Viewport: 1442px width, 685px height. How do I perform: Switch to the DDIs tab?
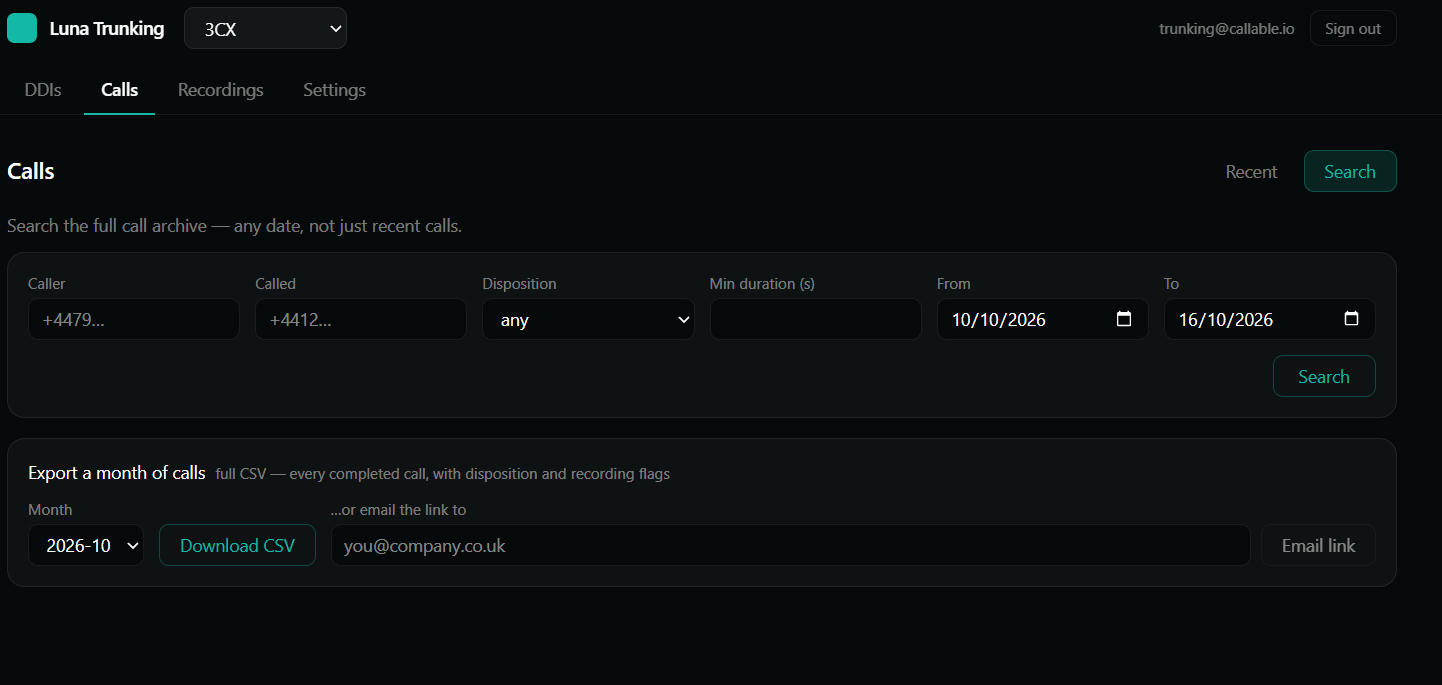tap(43, 90)
